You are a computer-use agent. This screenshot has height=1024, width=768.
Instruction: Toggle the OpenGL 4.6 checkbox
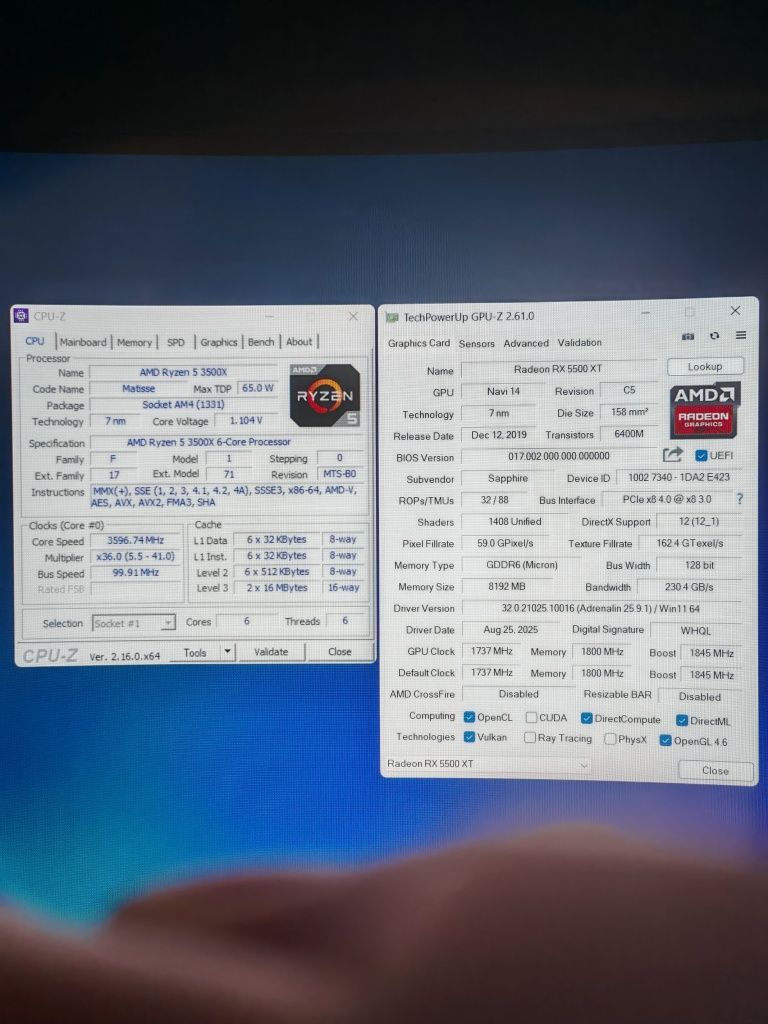(x=665, y=741)
